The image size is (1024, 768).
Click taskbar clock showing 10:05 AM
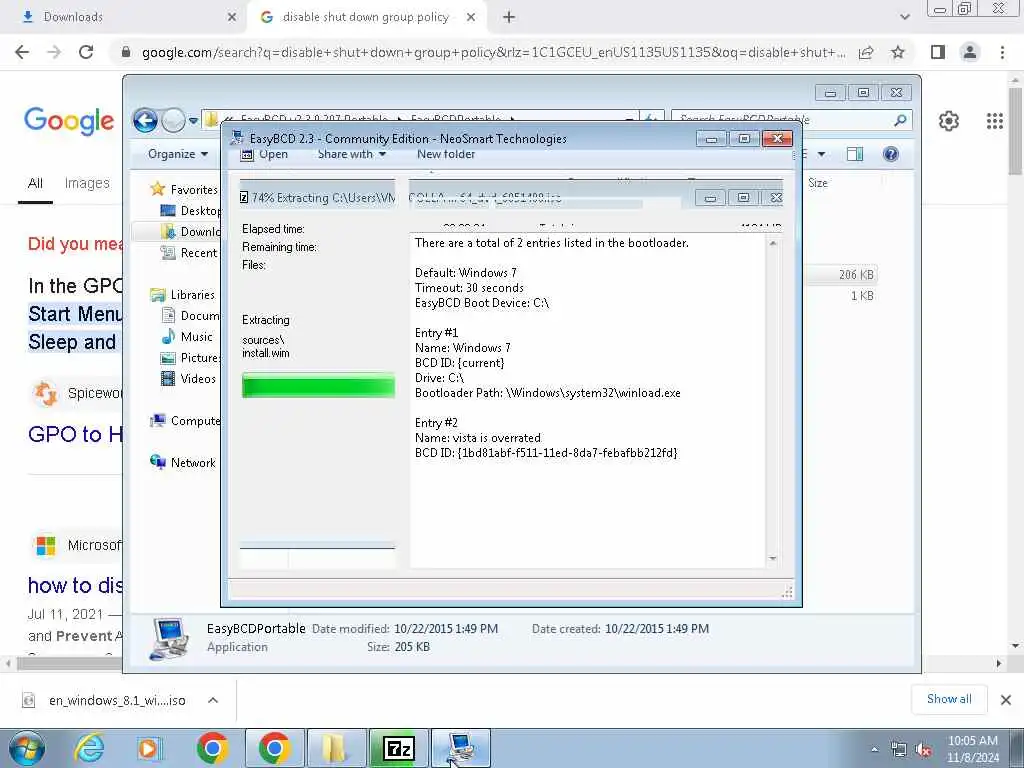click(x=972, y=749)
